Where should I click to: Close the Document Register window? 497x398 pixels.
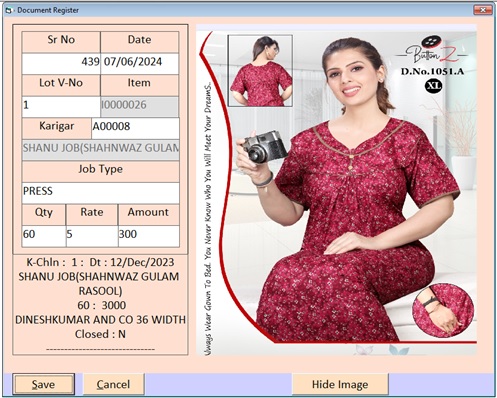tap(483, 10)
